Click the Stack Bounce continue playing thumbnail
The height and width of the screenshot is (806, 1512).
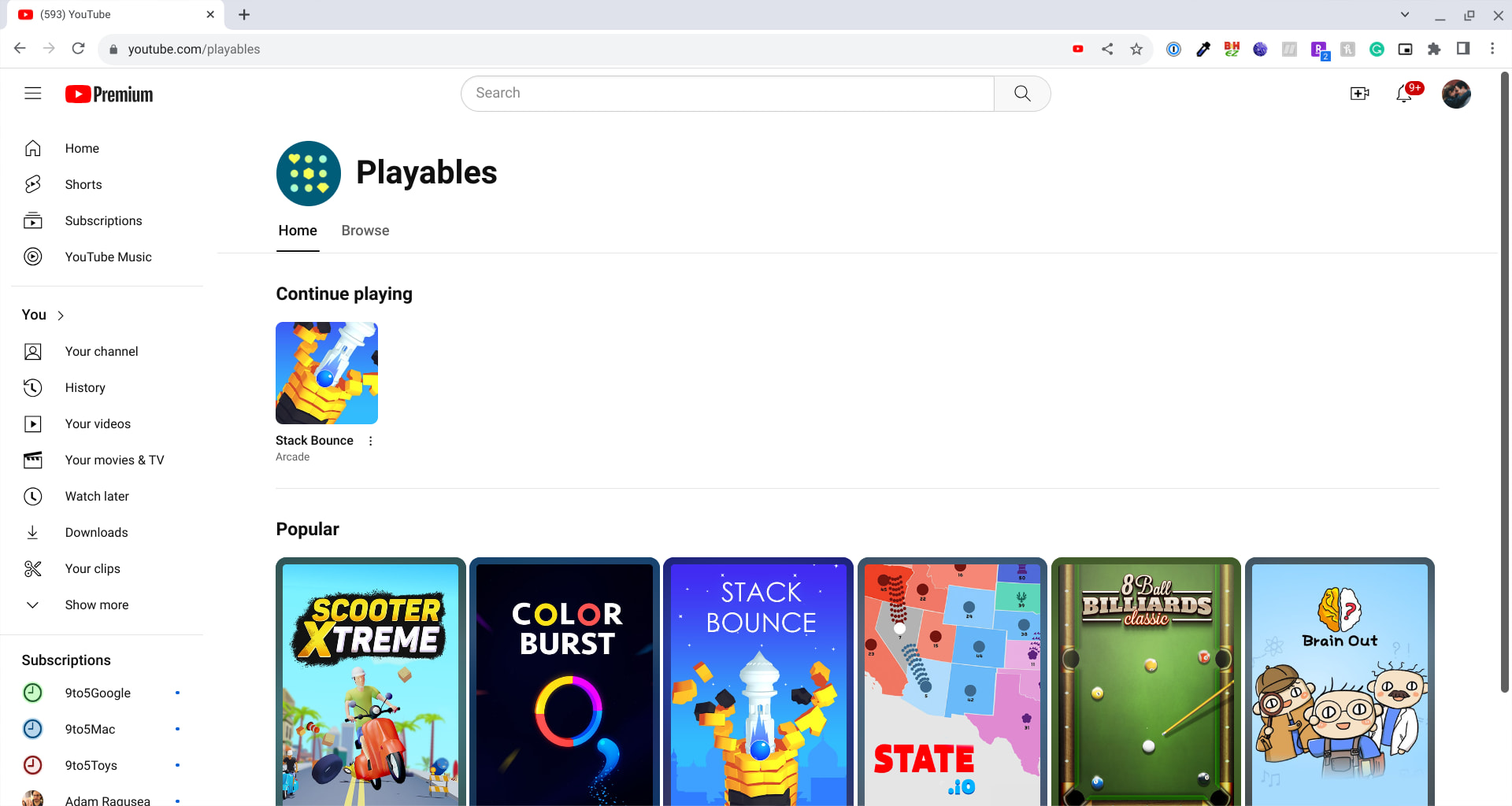tap(326, 373)
